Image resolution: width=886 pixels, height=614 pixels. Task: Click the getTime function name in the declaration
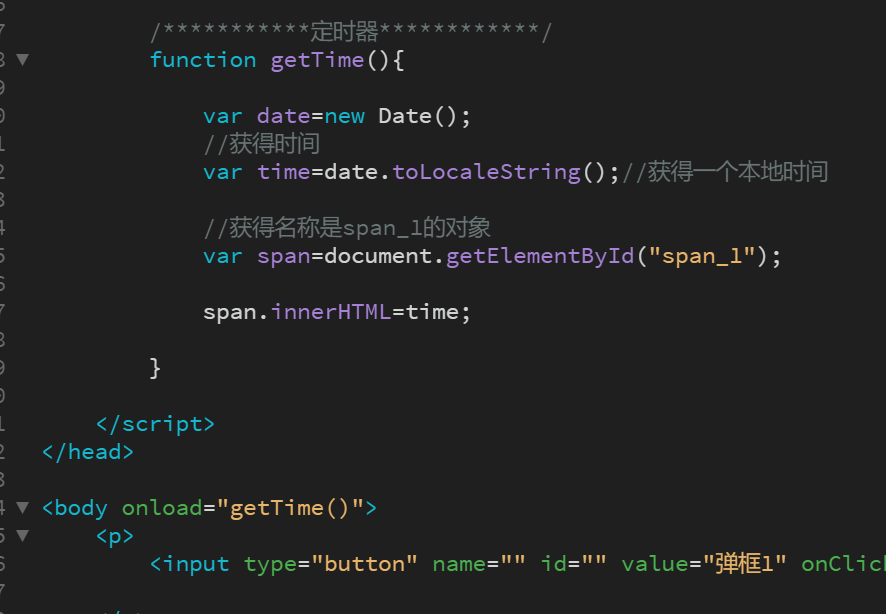click(x=318, y=60)
